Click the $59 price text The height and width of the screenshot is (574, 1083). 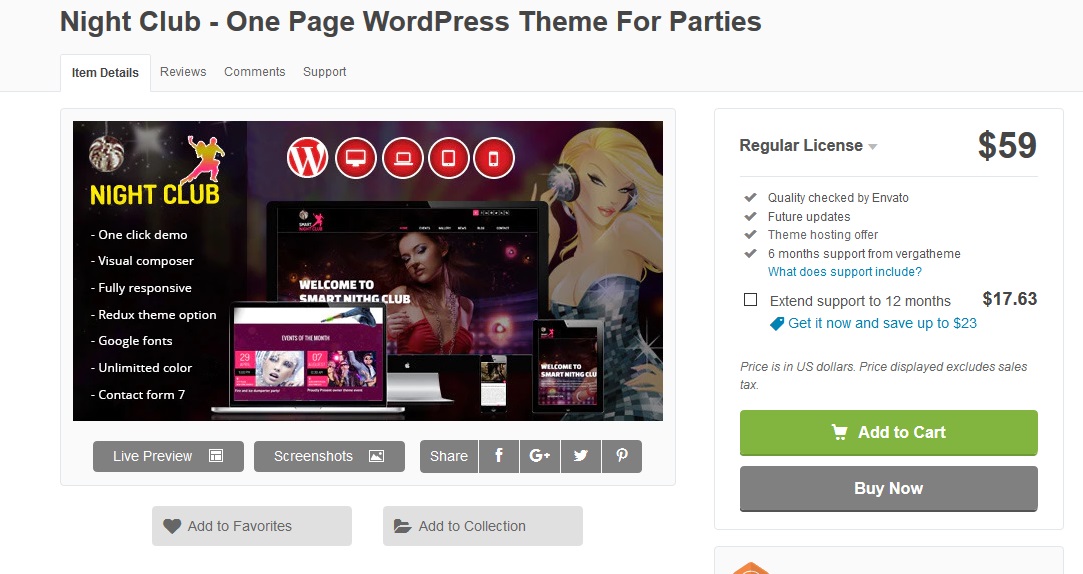[1007, 146]
